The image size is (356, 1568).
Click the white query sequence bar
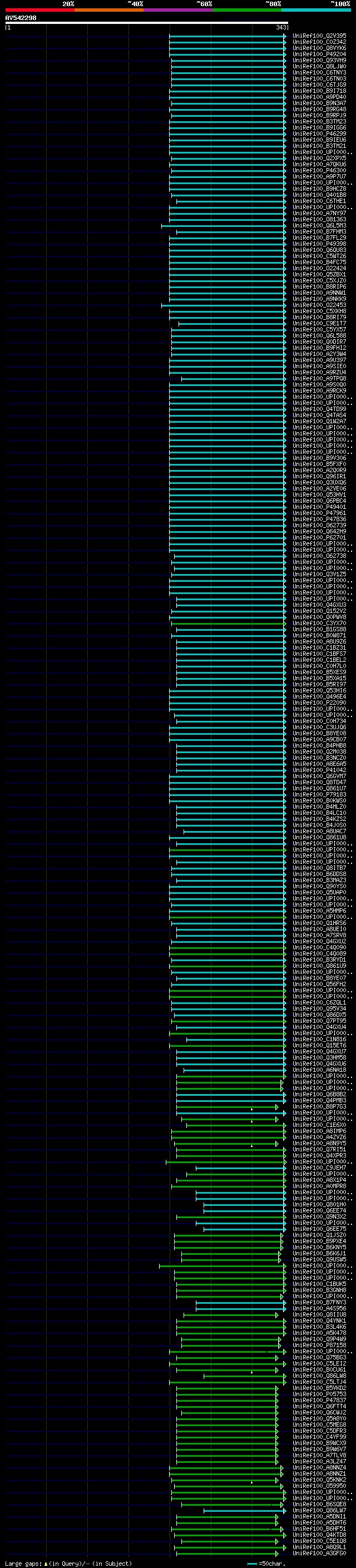click(147, 23)
